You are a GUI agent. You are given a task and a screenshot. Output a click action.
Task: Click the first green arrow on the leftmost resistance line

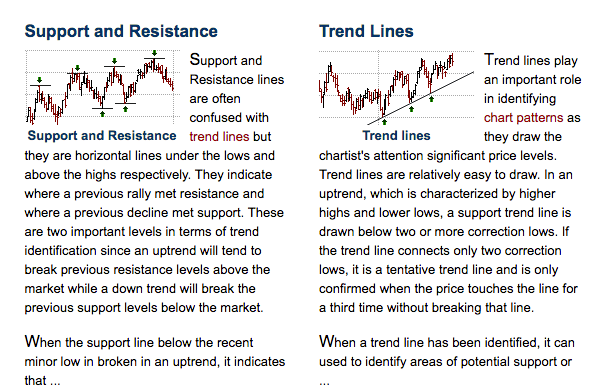coord(39,80)
